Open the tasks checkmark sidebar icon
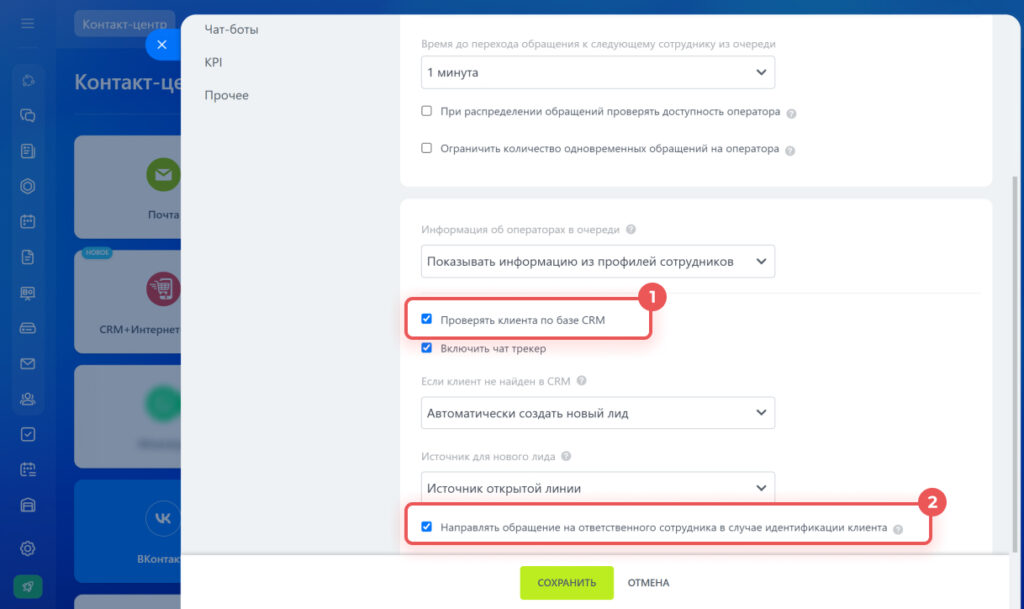 click(x=28, y=434)
